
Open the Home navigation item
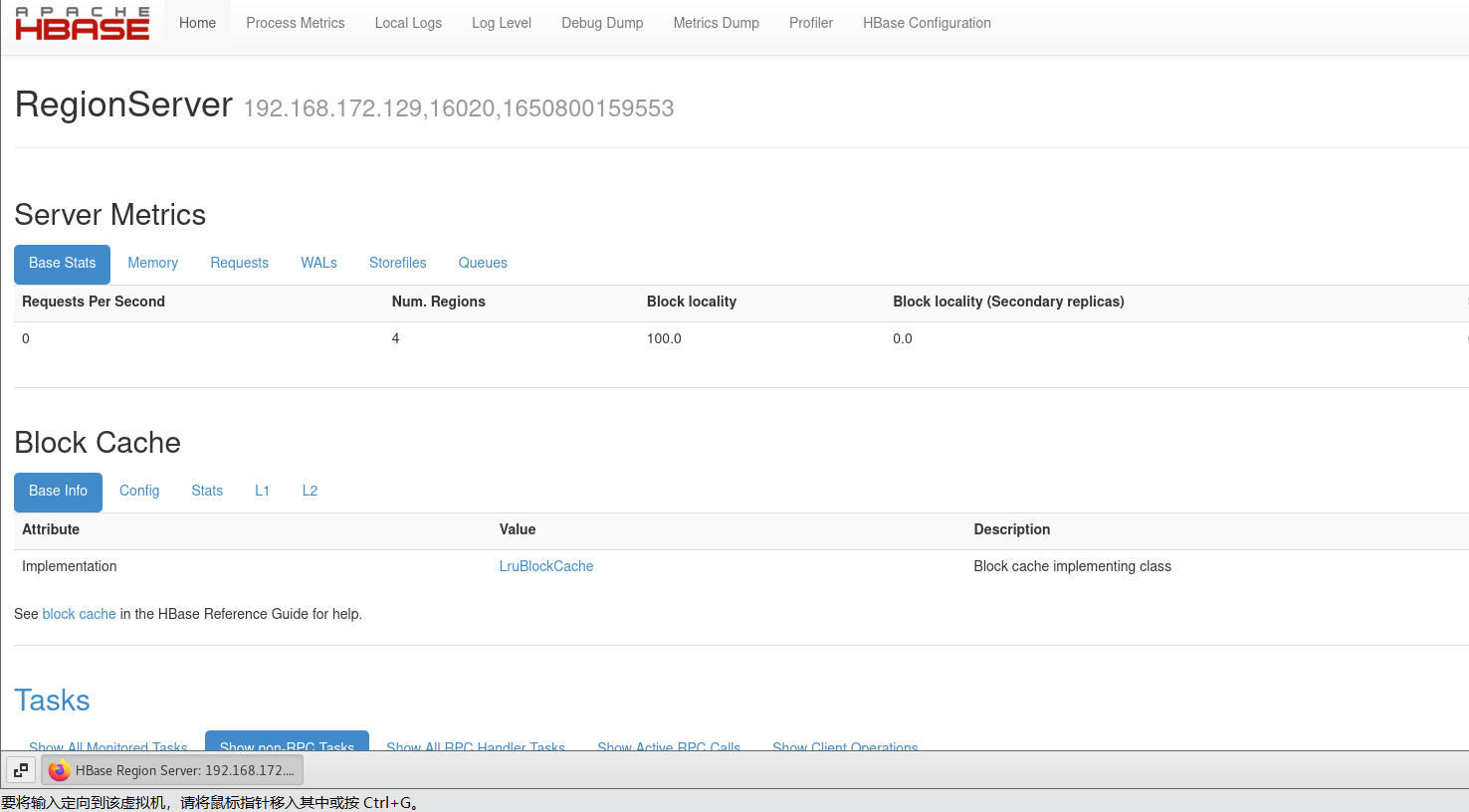(197, 23)
